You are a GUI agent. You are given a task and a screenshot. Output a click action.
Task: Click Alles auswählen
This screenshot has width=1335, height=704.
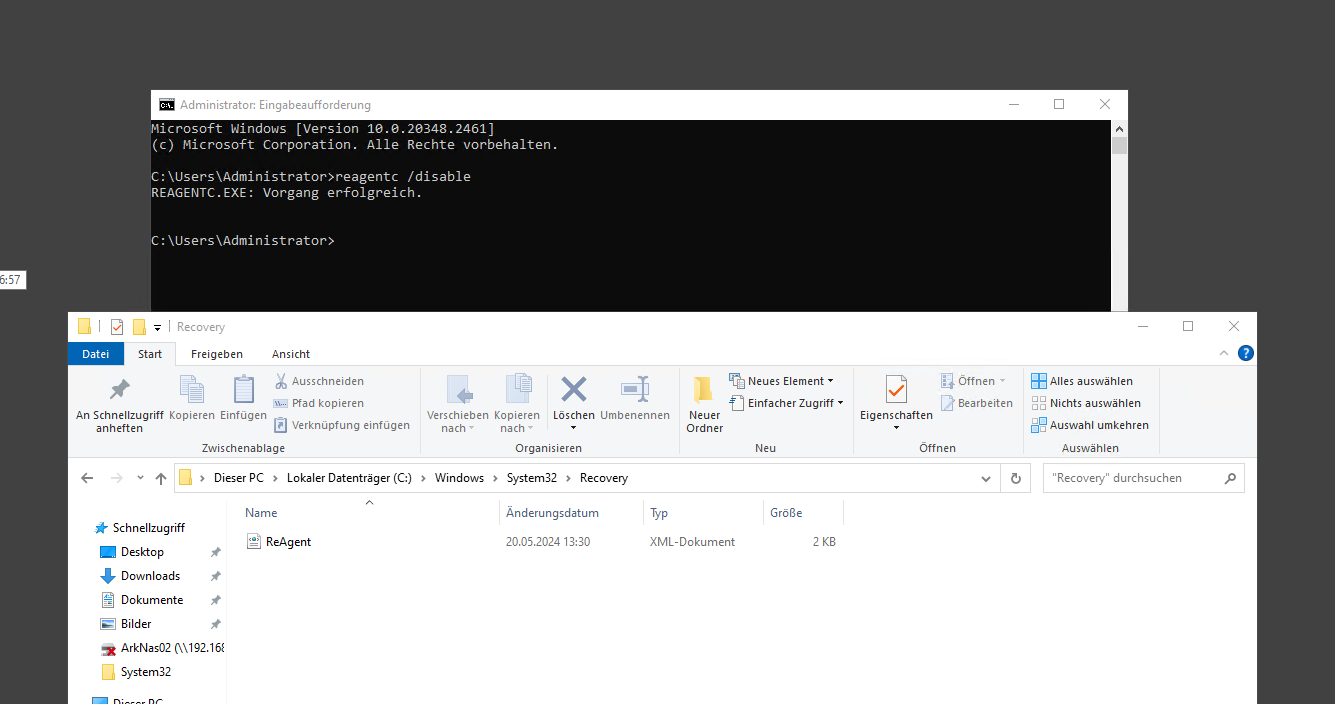pos(1082,381)
